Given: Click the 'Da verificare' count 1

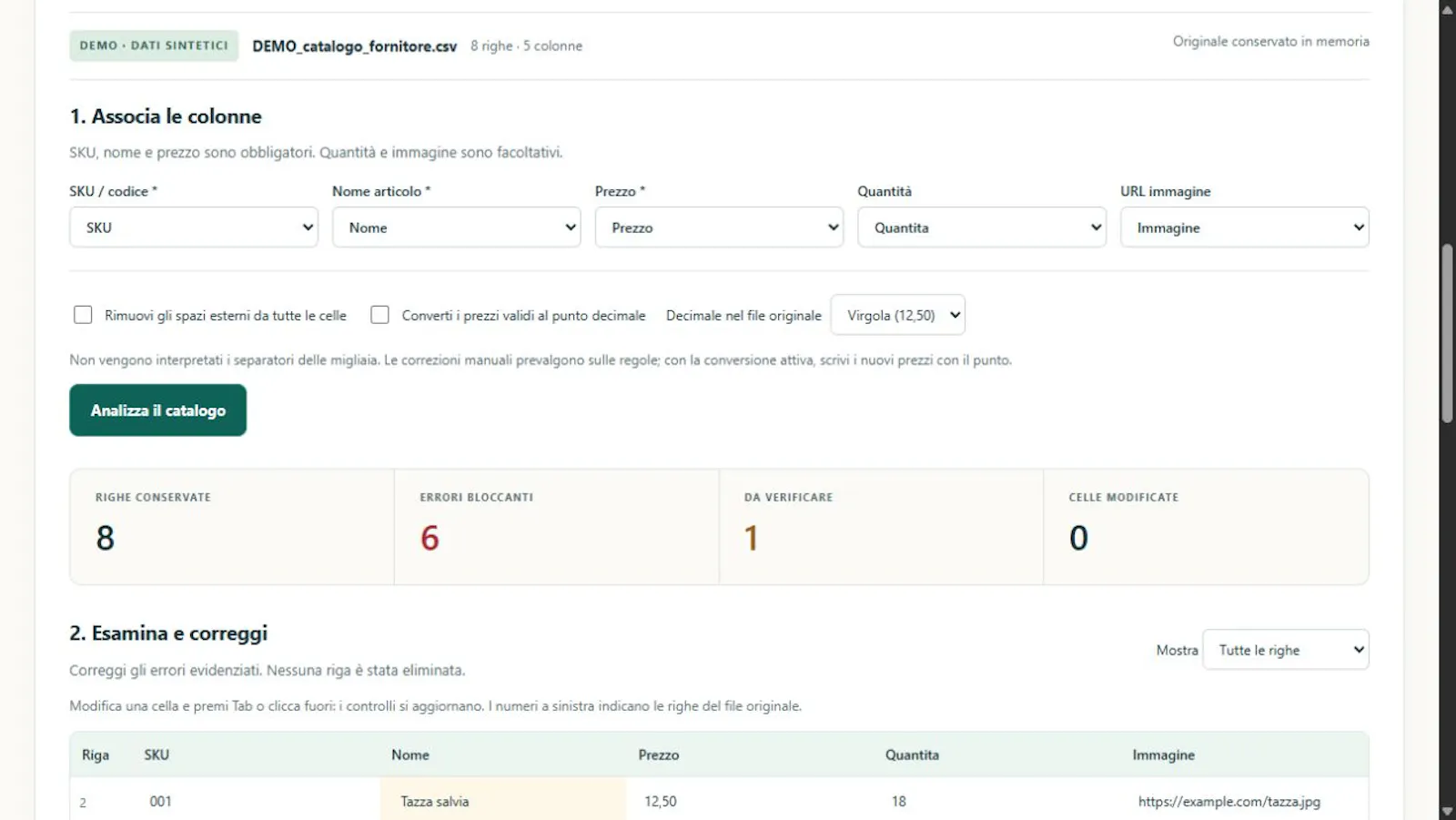Looking at the screenshot, I should [x=751, y=538].
